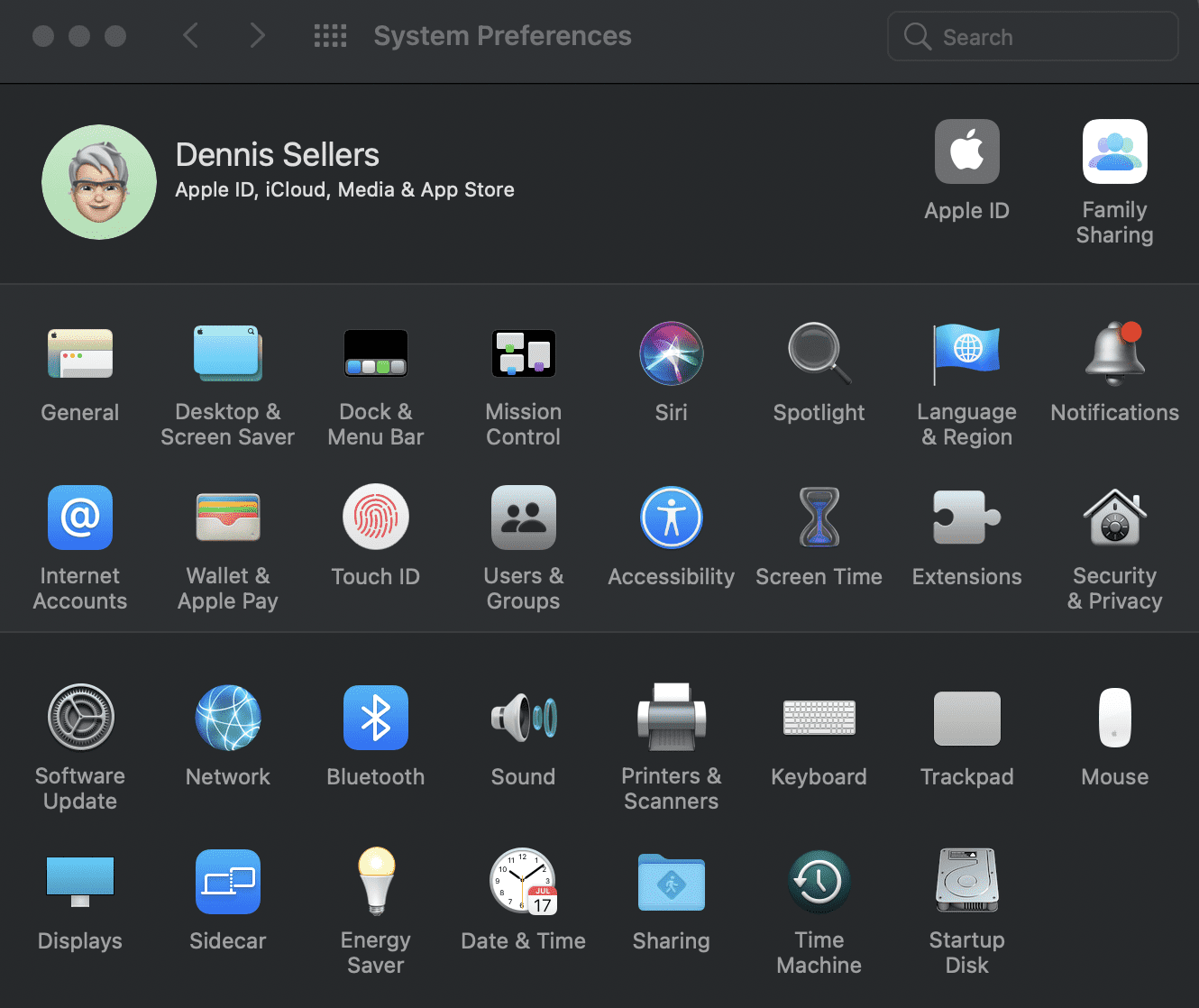Click the back navigation arrow
Viewport: 1199px width, 1008px height.
pyautogui.click(x=191, y=36)
